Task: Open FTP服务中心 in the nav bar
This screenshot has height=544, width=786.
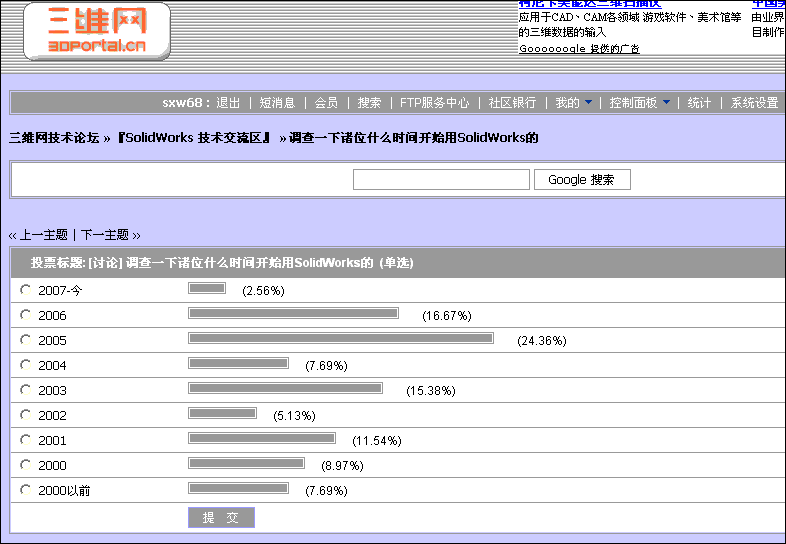Action: point(435,103)
